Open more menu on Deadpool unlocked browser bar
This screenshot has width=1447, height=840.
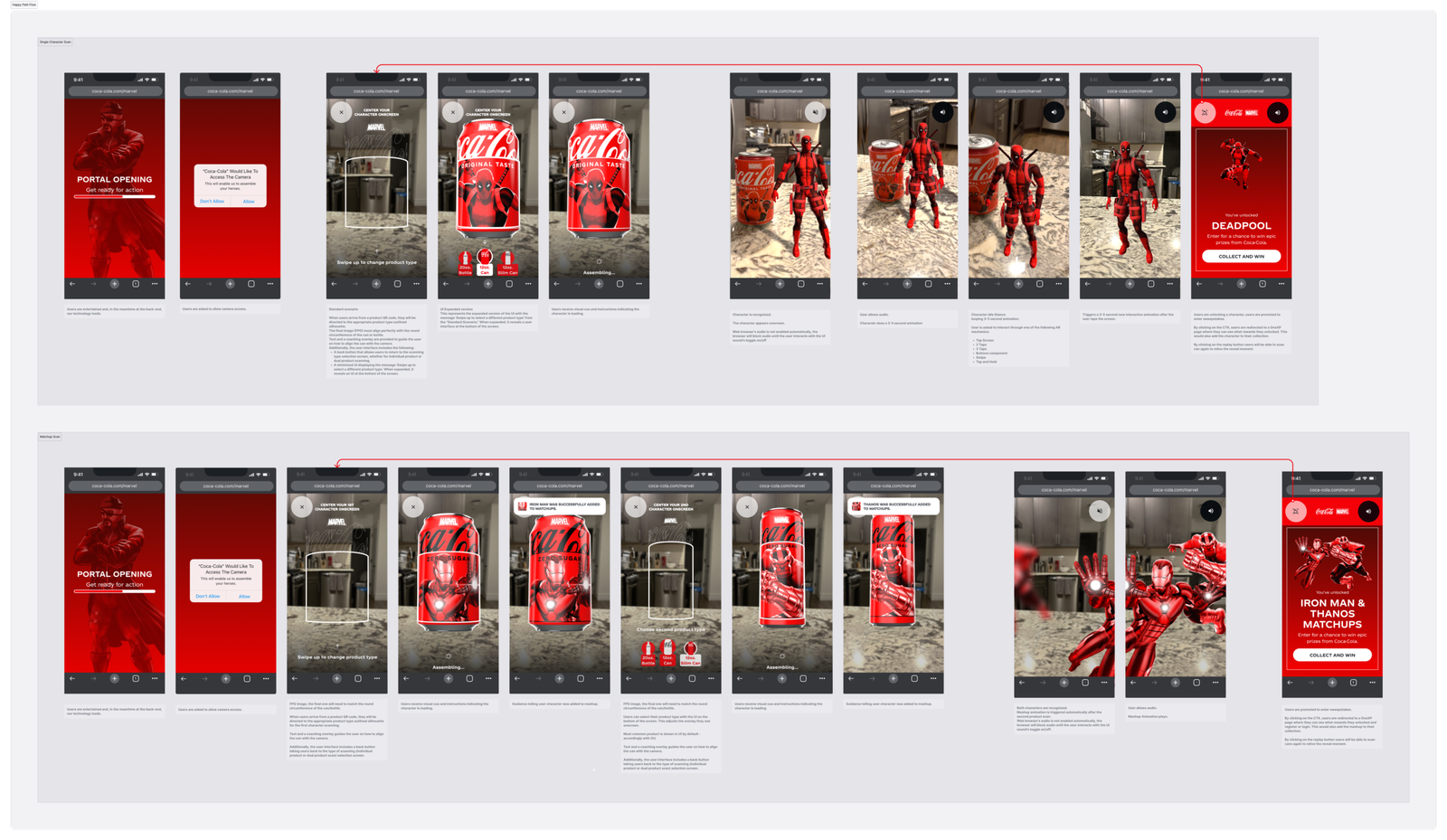[1282, 284]
